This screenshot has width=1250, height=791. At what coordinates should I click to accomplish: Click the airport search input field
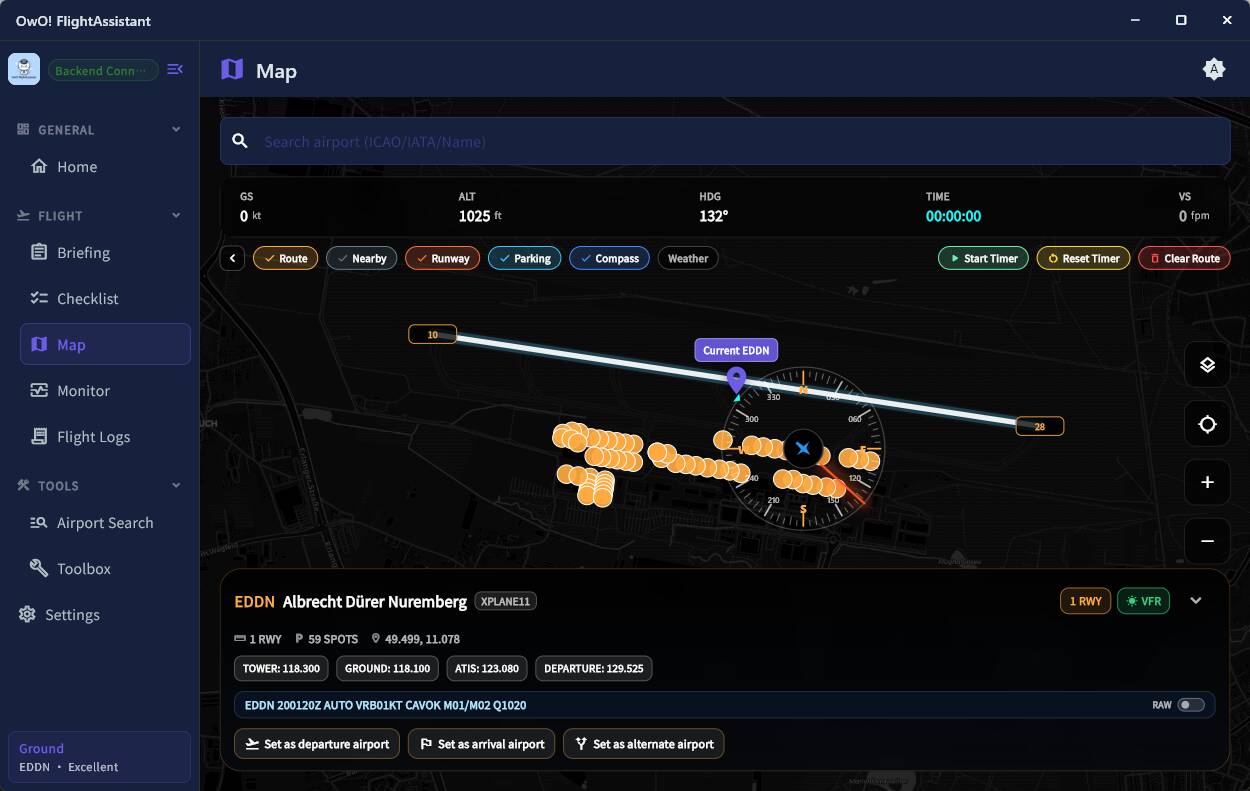click(725, 141)
